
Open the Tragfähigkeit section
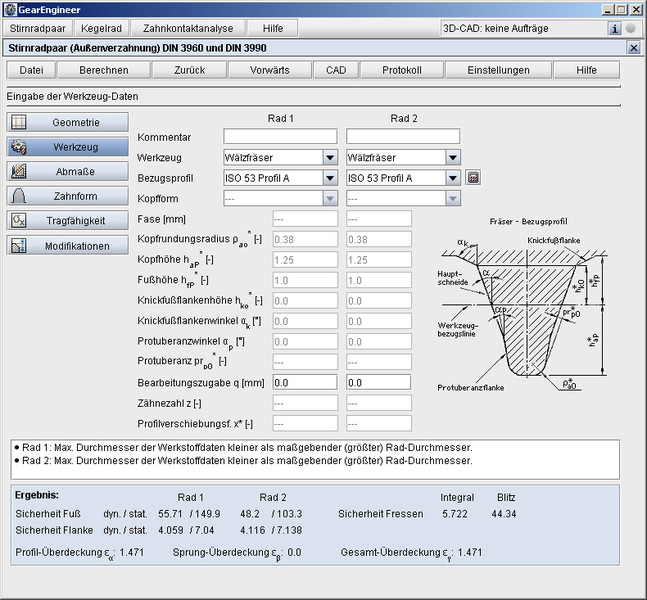(68, 220)
